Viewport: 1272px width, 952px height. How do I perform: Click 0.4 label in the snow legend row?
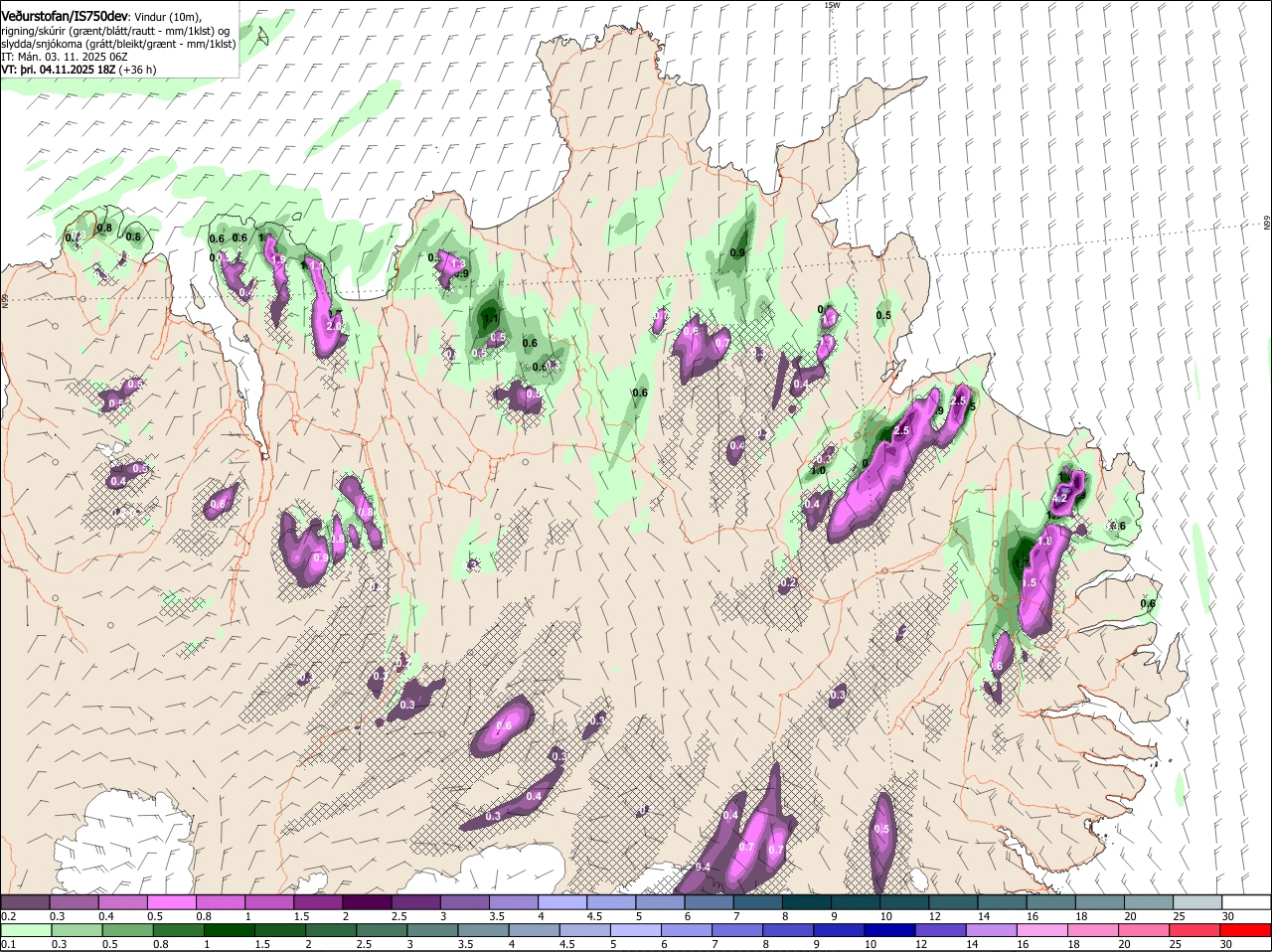[106, 916]
